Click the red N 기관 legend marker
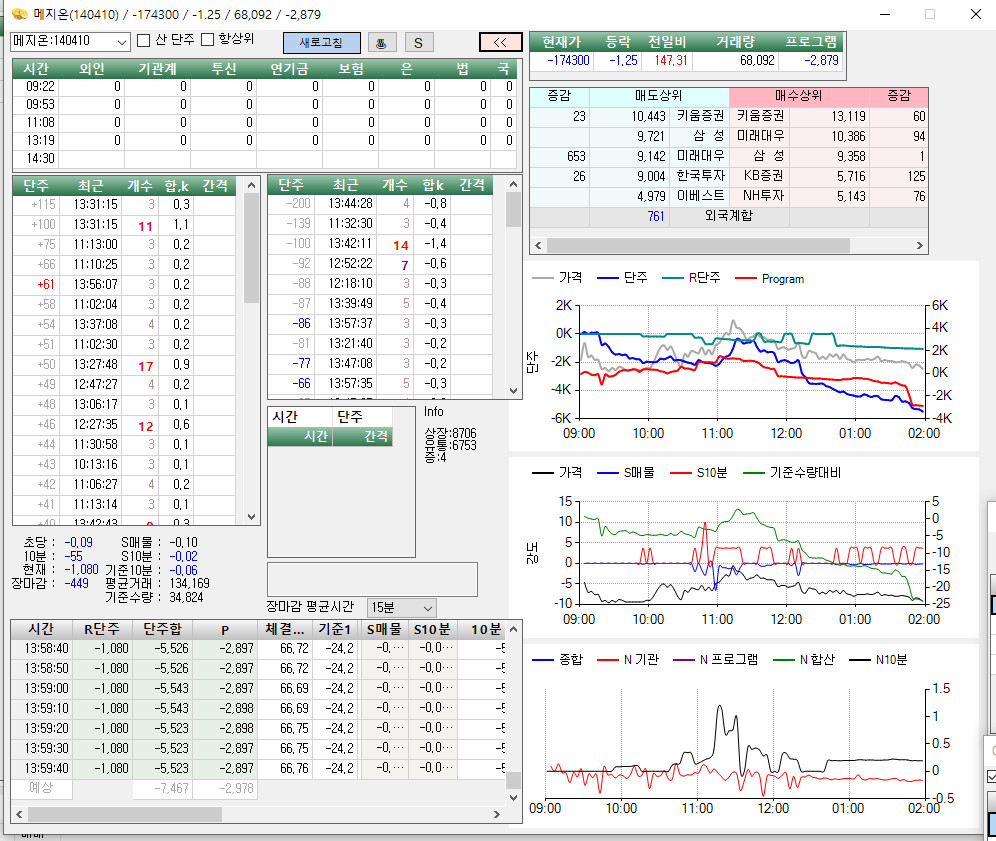This screenshot has height=841, width=996. [608, 660]
